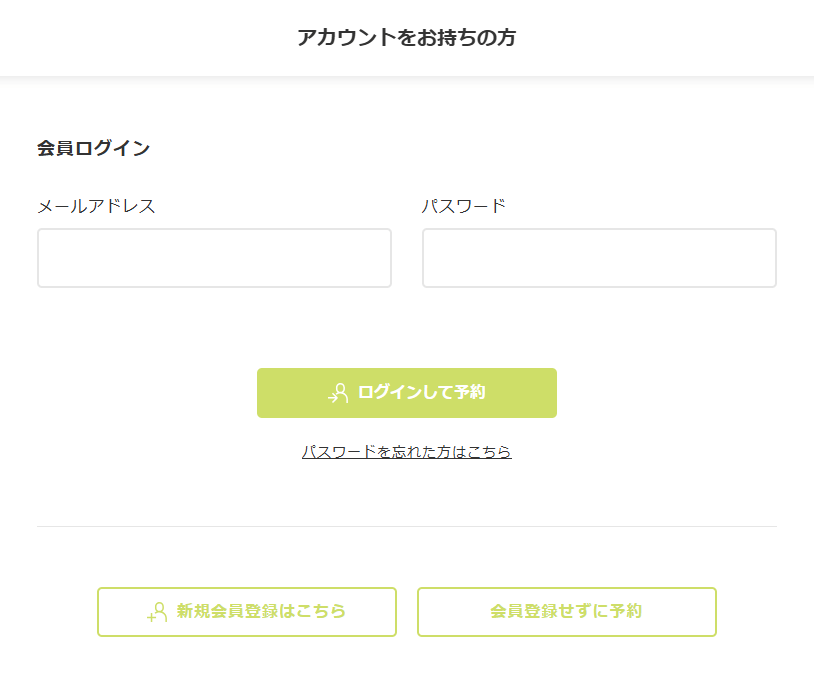
Task: Click the メールアドレス field label
Action: click(96, 206)
